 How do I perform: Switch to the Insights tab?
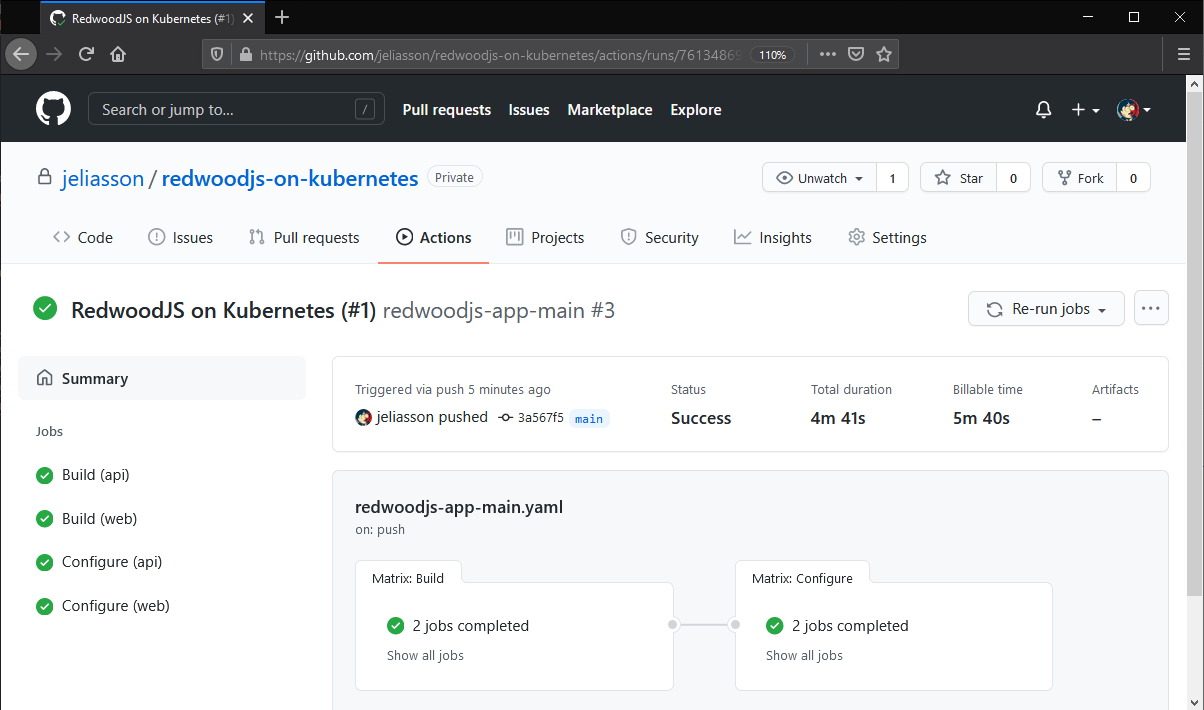[x=773, y=237]
